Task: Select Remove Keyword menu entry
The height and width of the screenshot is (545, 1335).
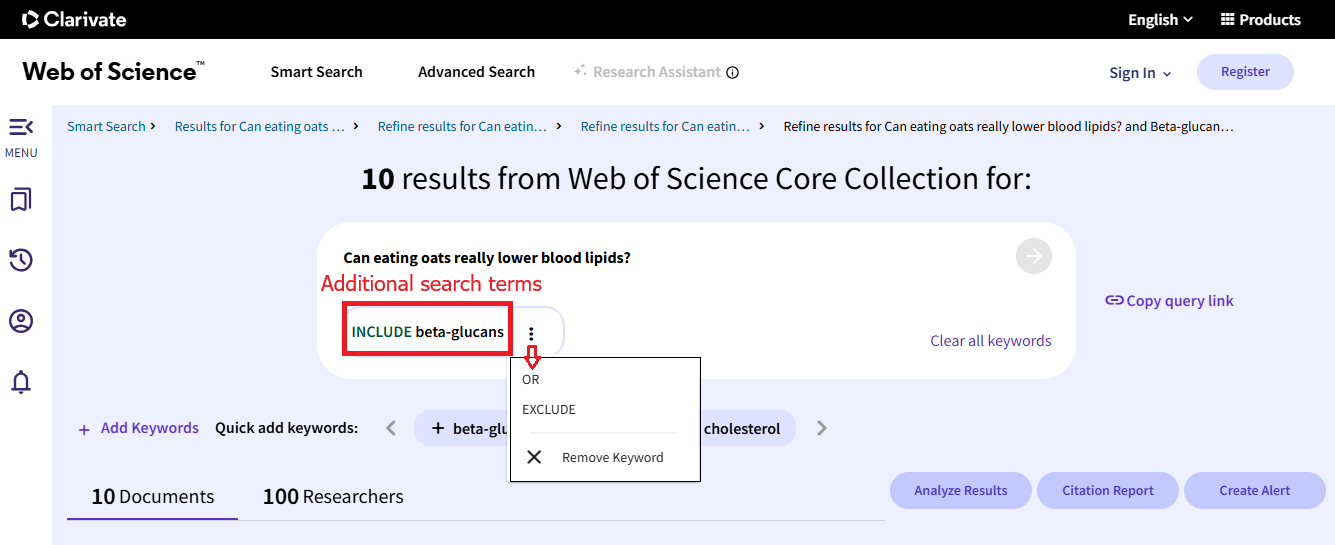Action: (605, 457)
